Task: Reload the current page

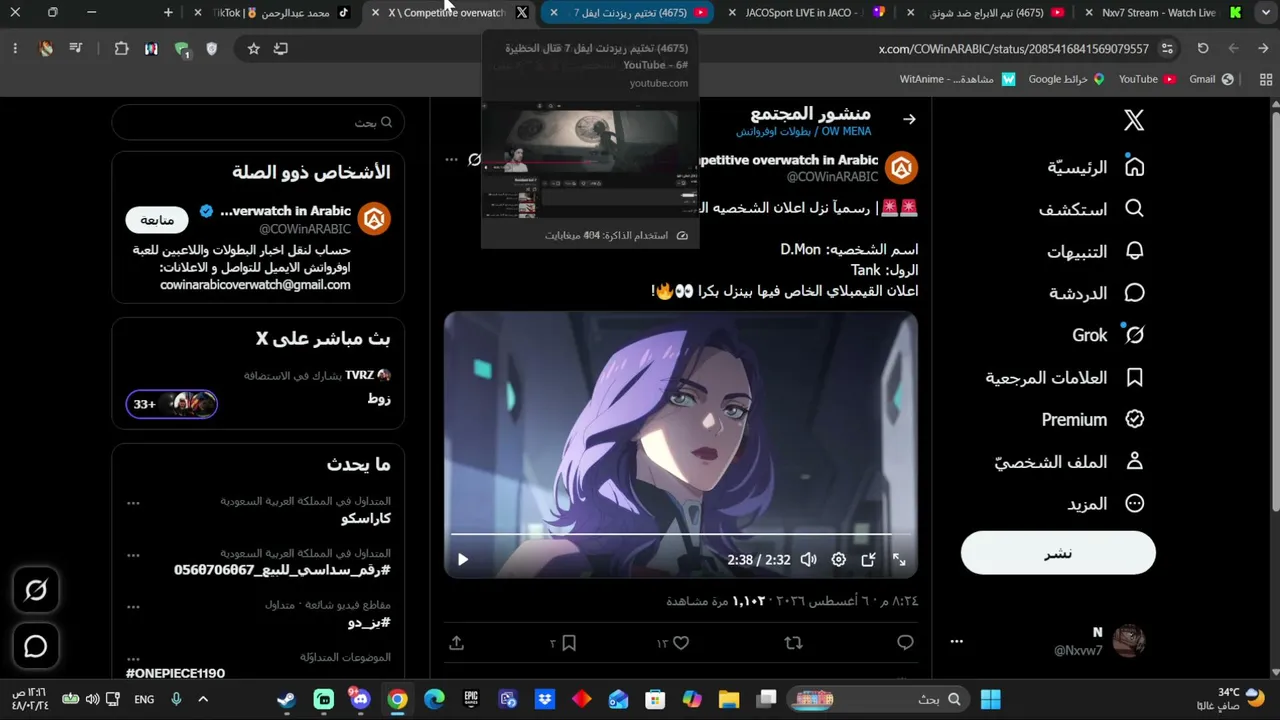Action: click(x=1203, y=48)
